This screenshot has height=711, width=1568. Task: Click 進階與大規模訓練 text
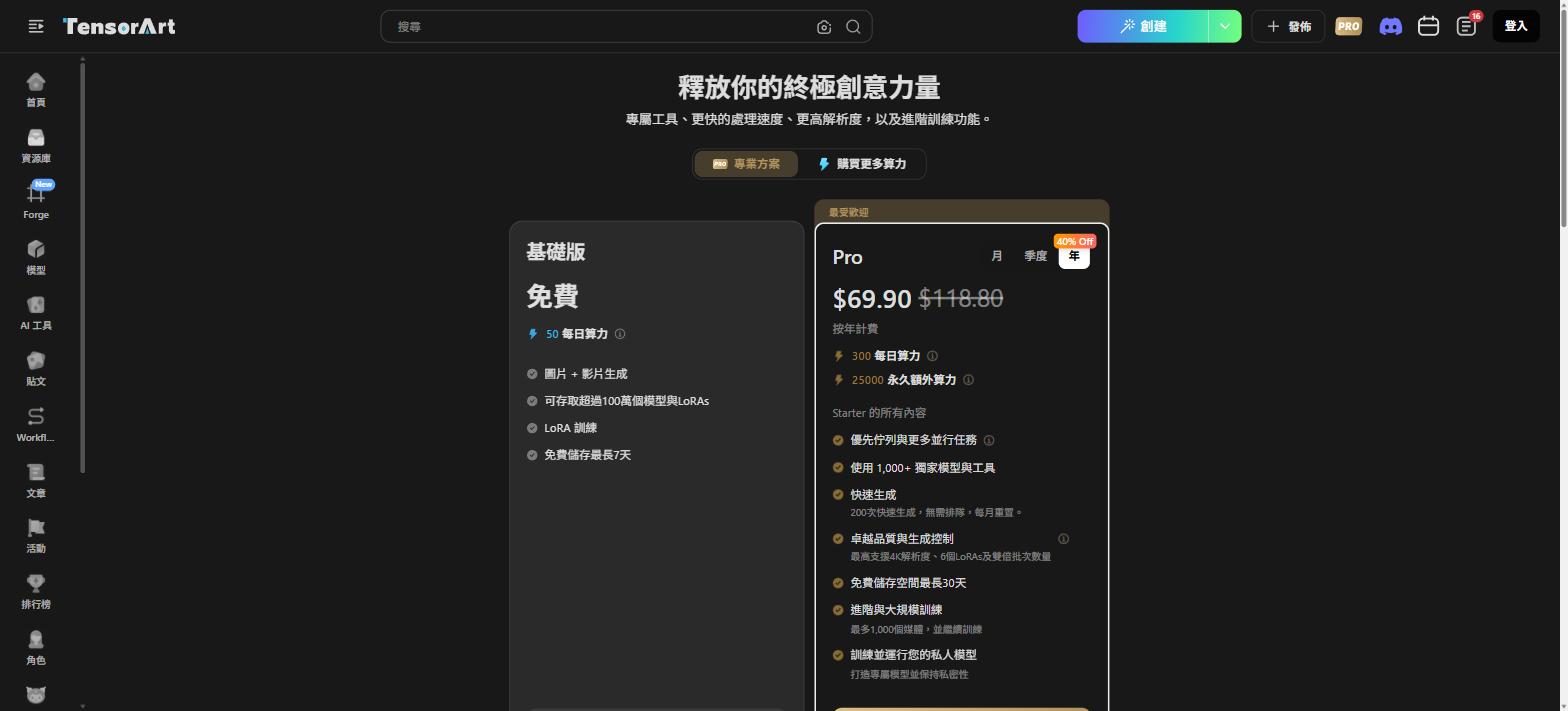coord(896,610)
